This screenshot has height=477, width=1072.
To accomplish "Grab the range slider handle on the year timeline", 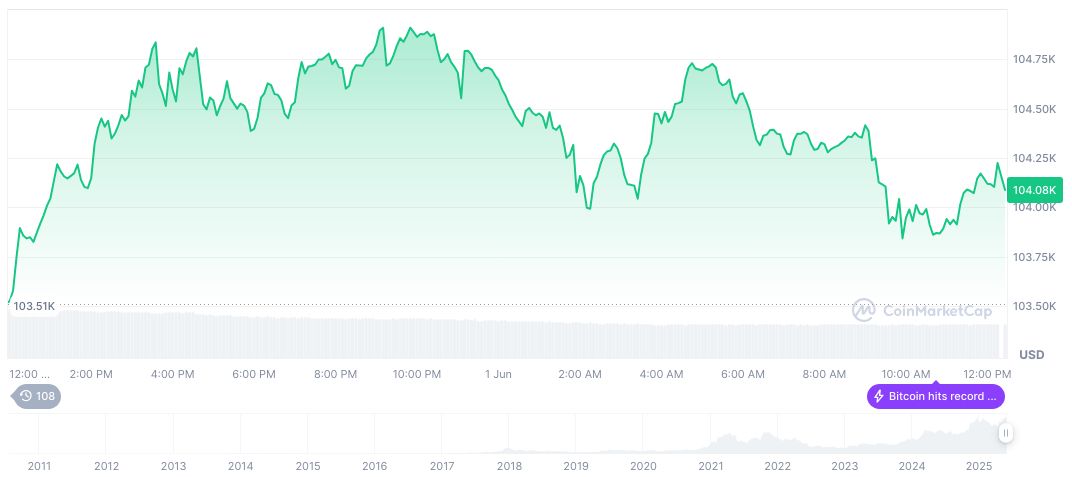I will pyautogui.click(x=1005, y=433).
